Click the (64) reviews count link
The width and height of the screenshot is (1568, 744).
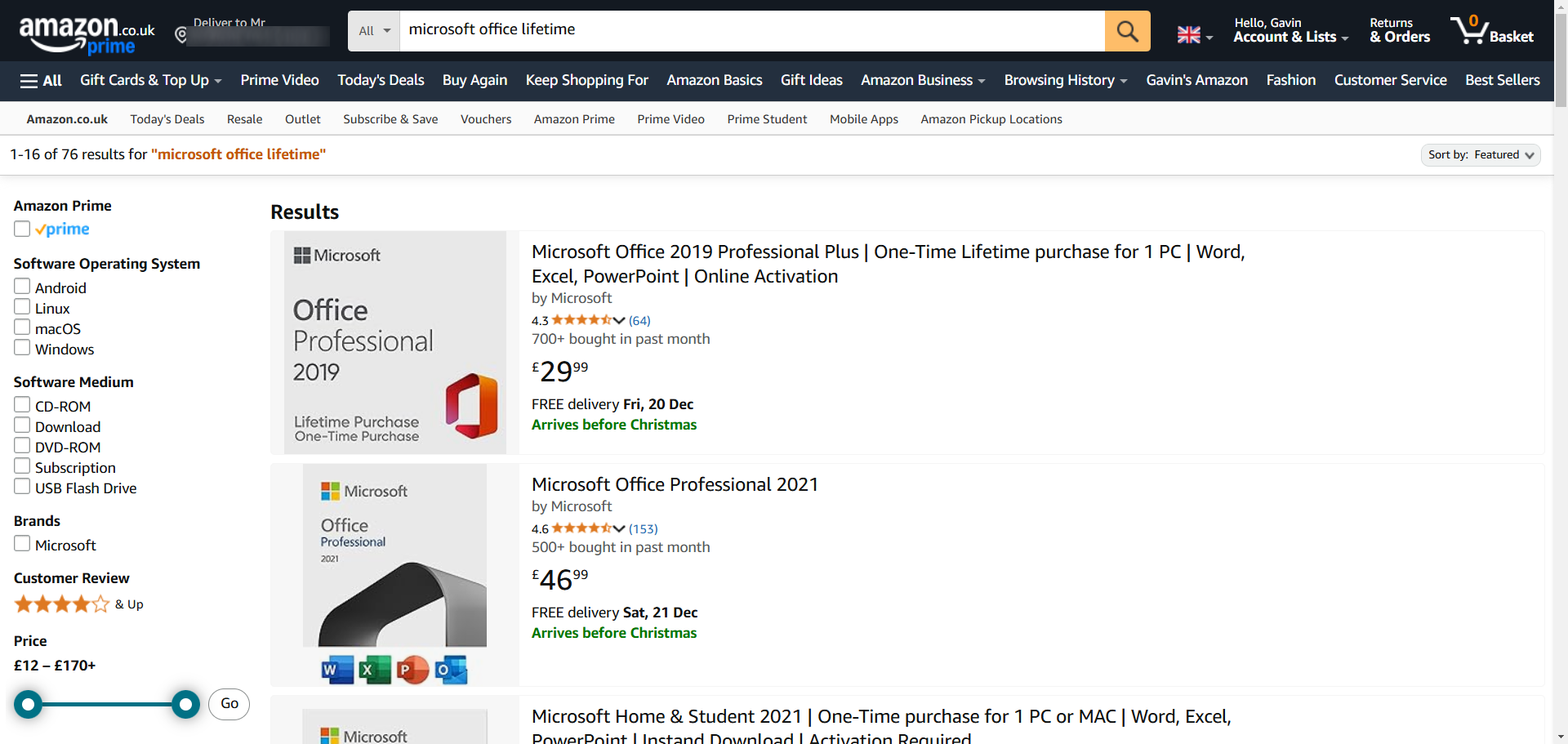tap(639, 320)
